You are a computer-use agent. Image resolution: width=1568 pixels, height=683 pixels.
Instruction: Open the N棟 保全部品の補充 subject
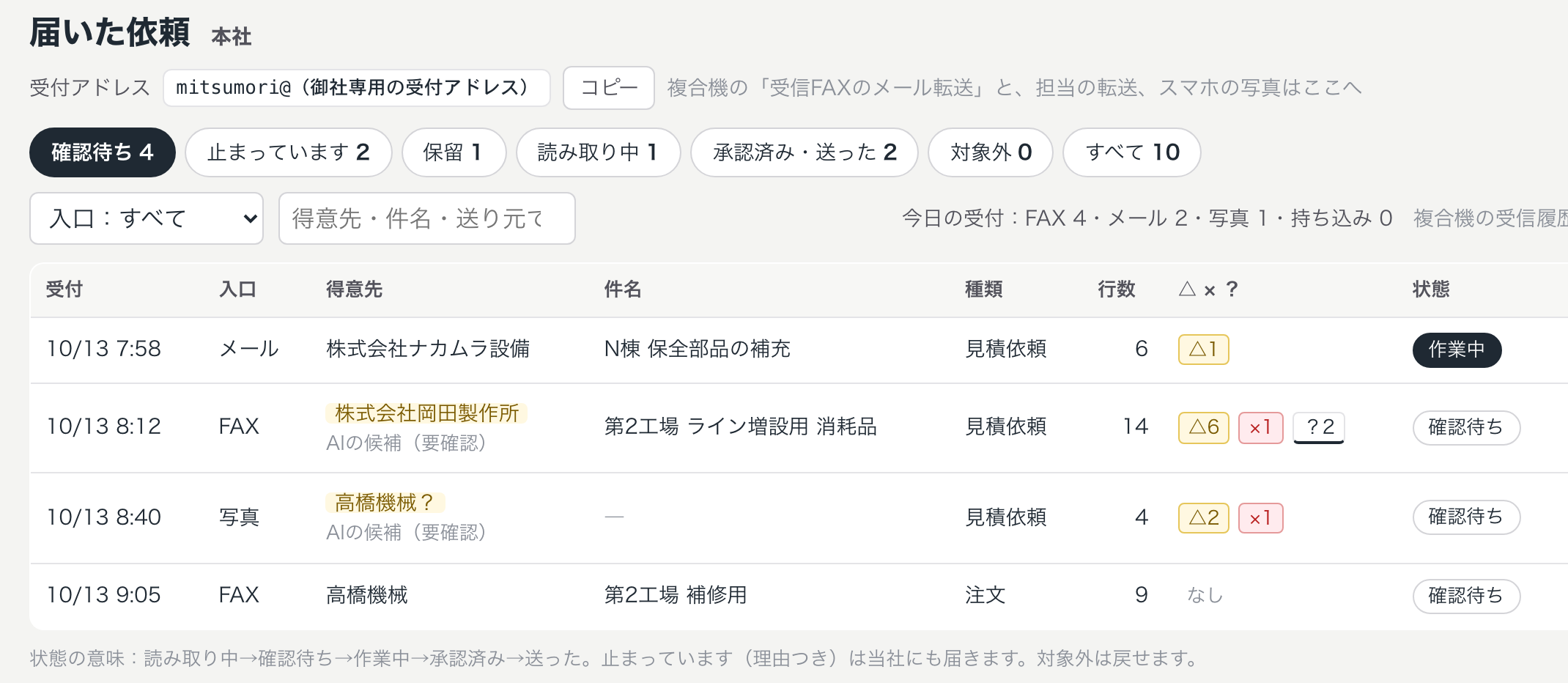click(x=697, y=349)
